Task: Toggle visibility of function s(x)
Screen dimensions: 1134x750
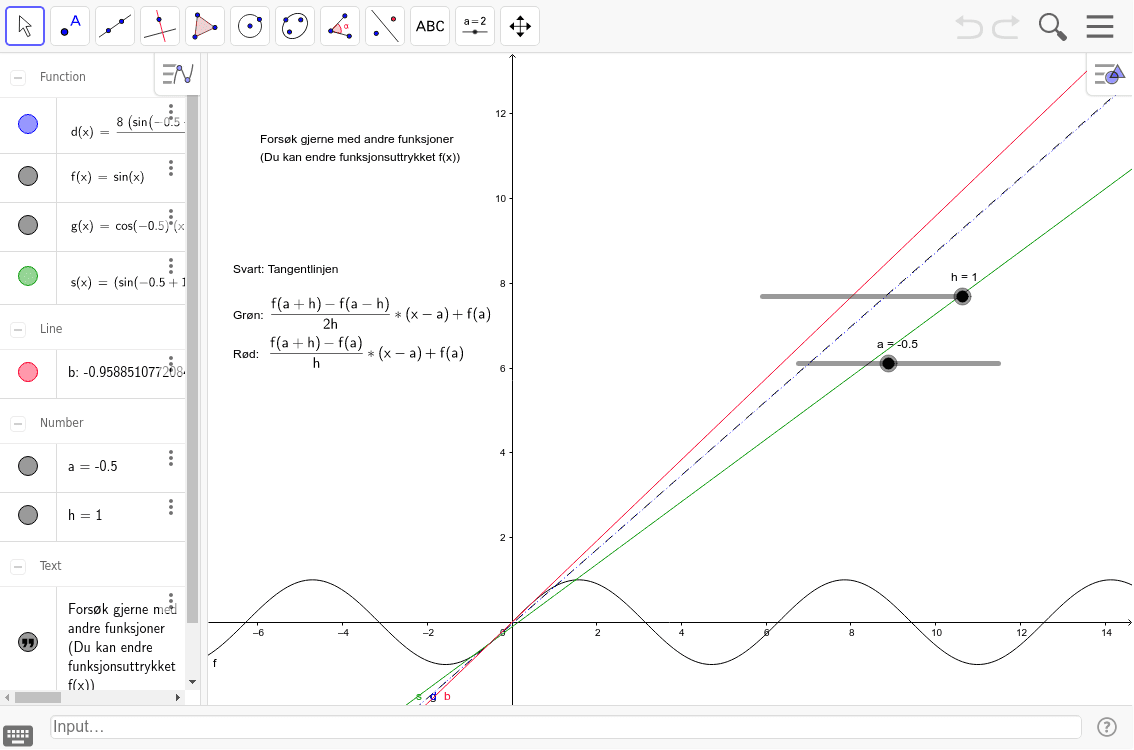Action: point(27,276)
